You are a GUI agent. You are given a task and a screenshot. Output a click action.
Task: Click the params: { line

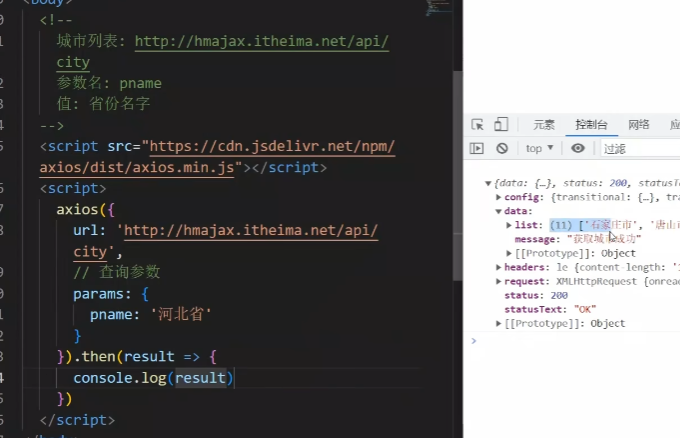click(x=111, y=294)
